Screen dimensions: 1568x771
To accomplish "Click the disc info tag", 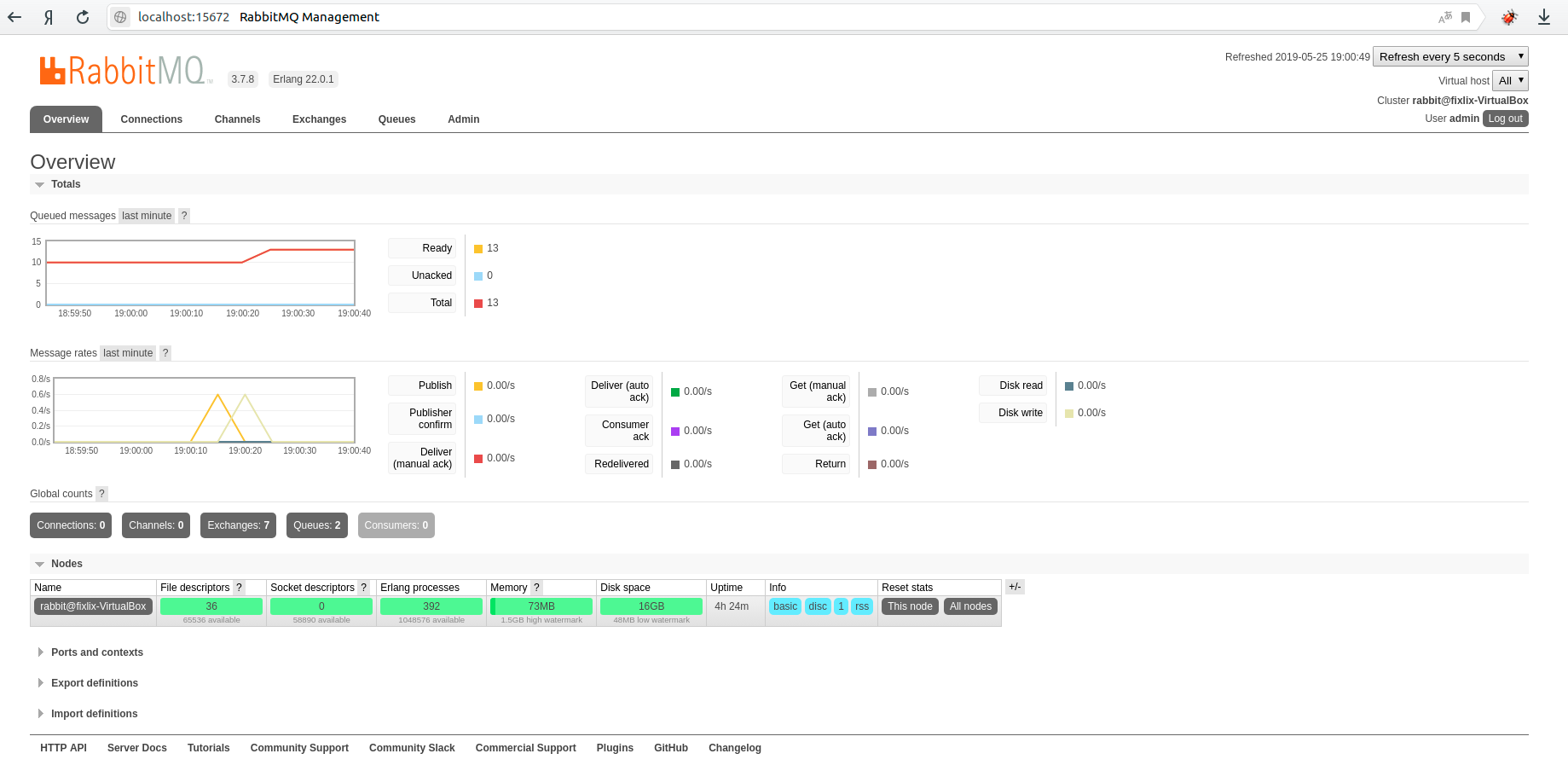I will (818, 606).
